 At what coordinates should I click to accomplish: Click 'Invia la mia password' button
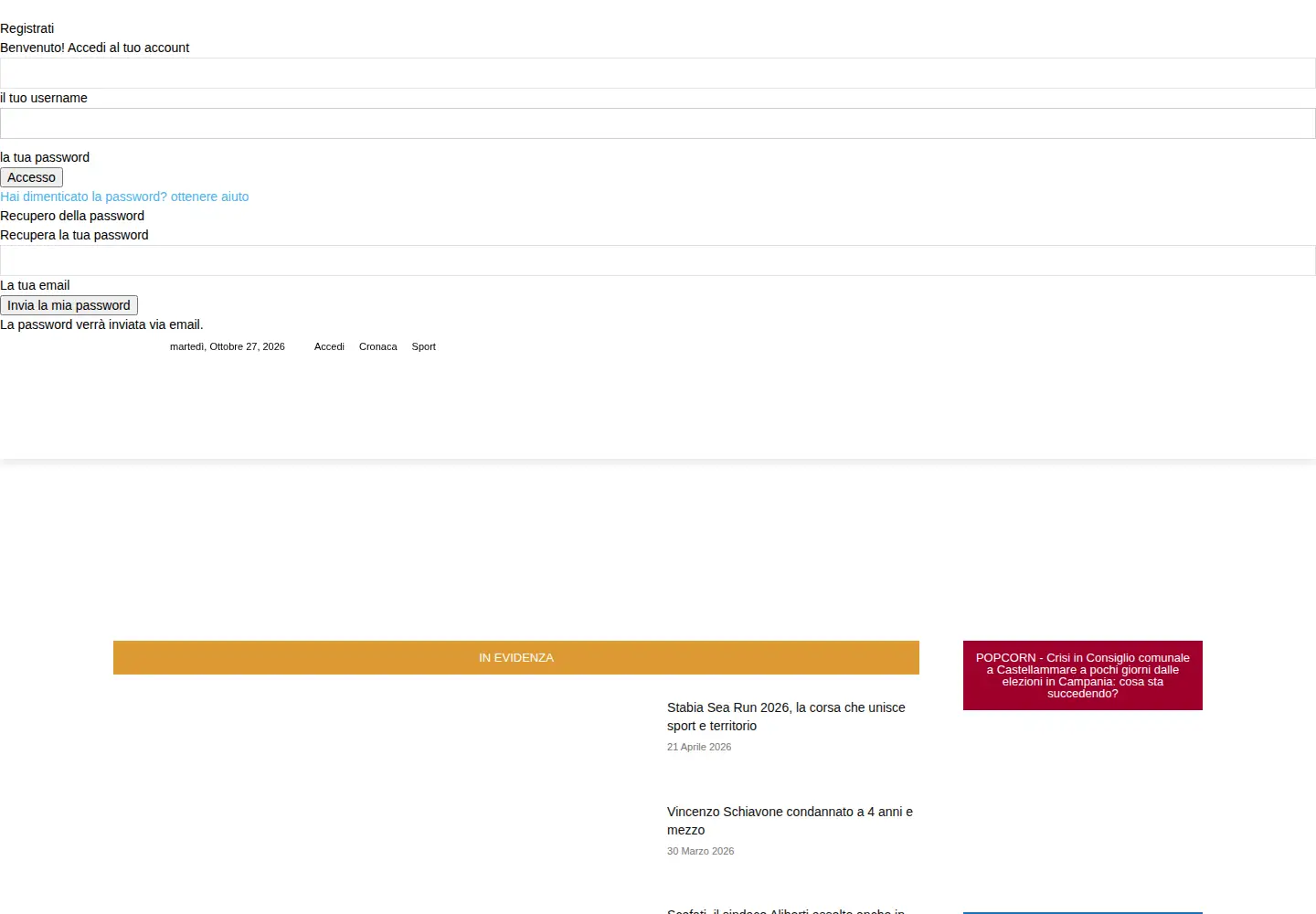click(69, 305)
